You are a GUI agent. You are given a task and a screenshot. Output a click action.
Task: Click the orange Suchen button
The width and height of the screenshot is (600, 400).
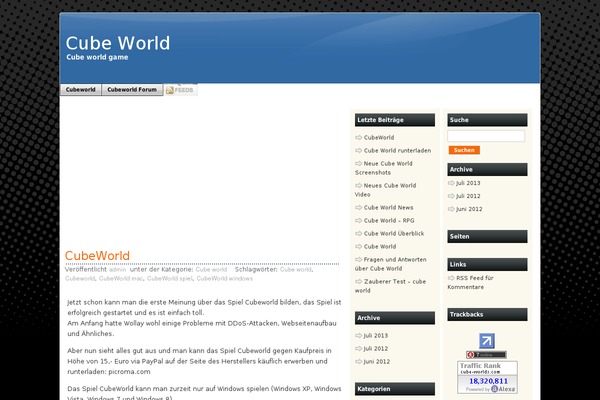tap(464, 150)
